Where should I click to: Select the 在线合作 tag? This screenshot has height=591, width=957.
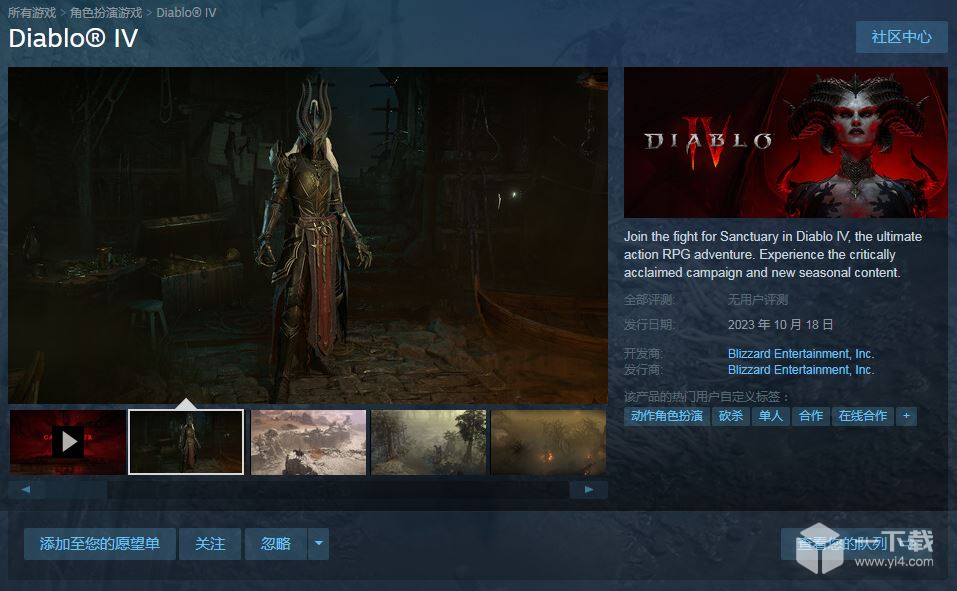click(x=862, y=416)
